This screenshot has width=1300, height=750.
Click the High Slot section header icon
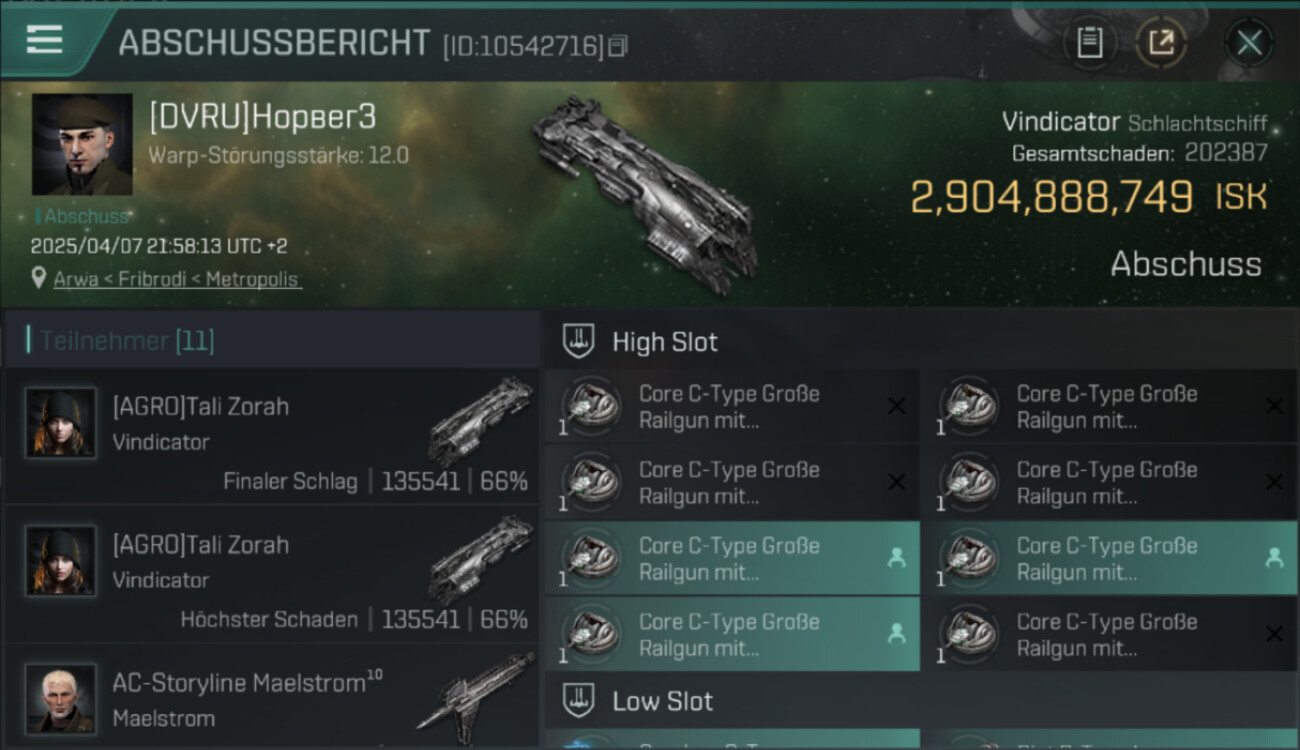click(x=578, y=341)
